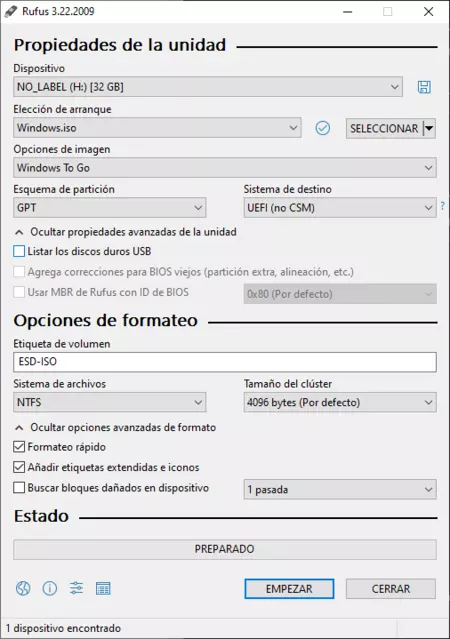Toggle Buscar bloques dañados en dispositivo
The height and width of the screenshot is (639, 450).
pyautogui.click(x=19, y=488)
